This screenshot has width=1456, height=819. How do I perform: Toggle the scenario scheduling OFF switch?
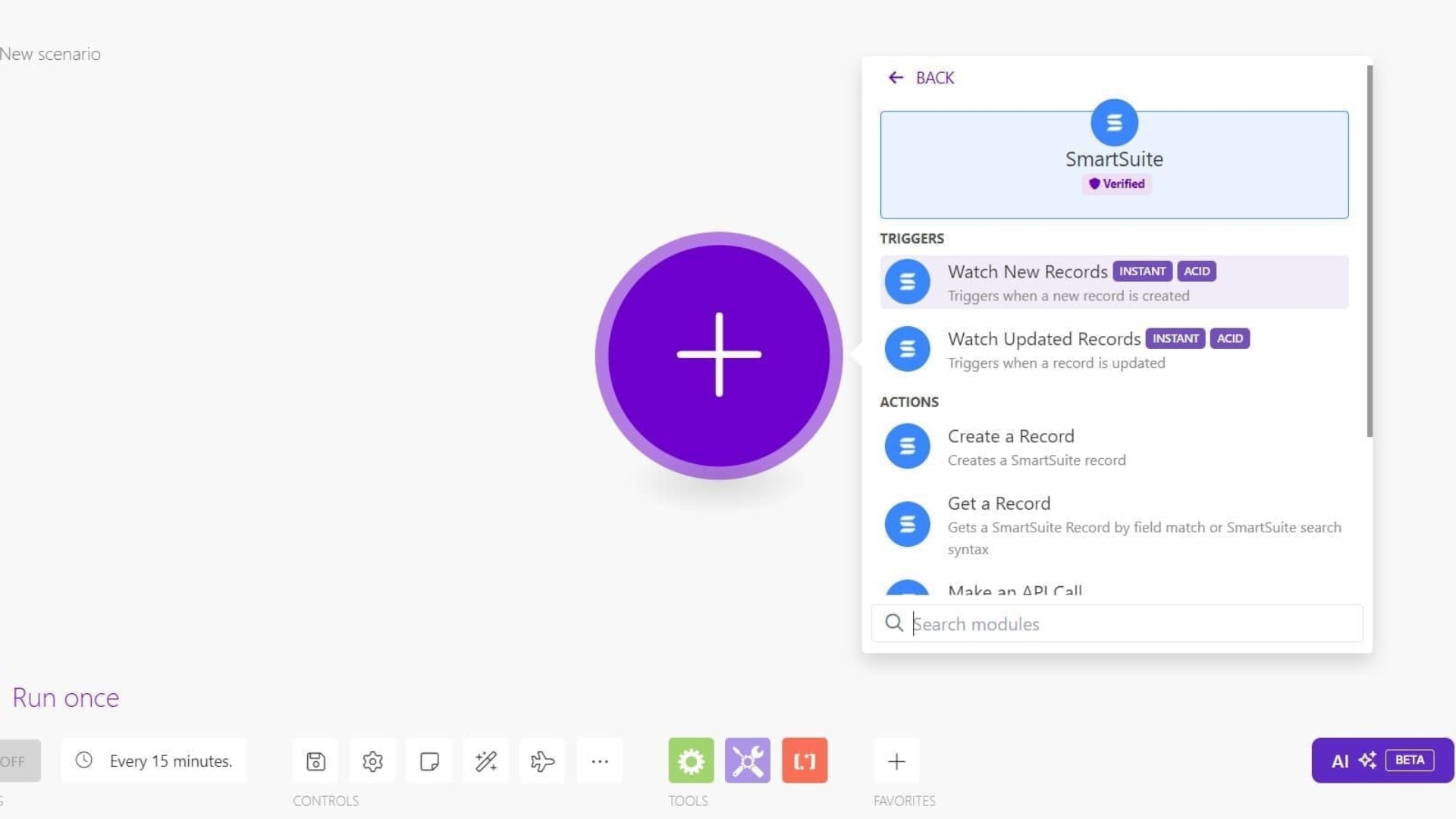pyautogui.click(x=17, y=761)
